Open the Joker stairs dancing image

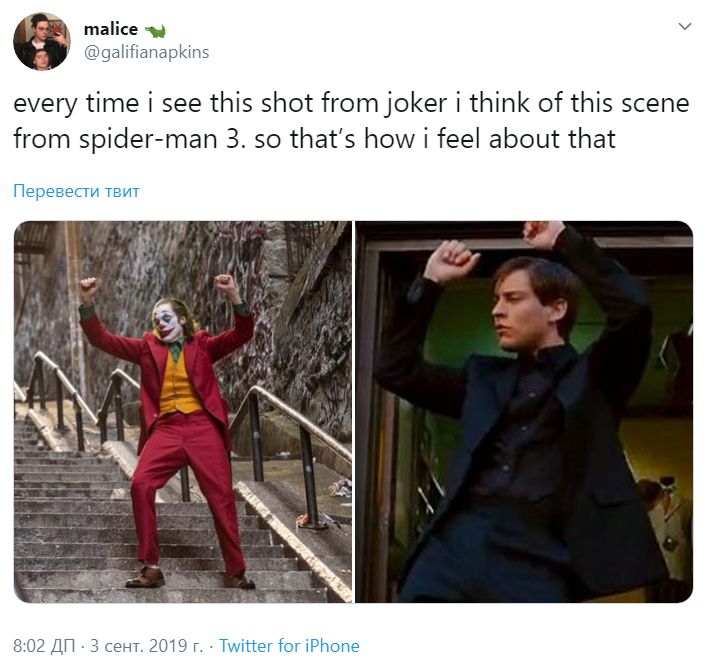(183, 412)
